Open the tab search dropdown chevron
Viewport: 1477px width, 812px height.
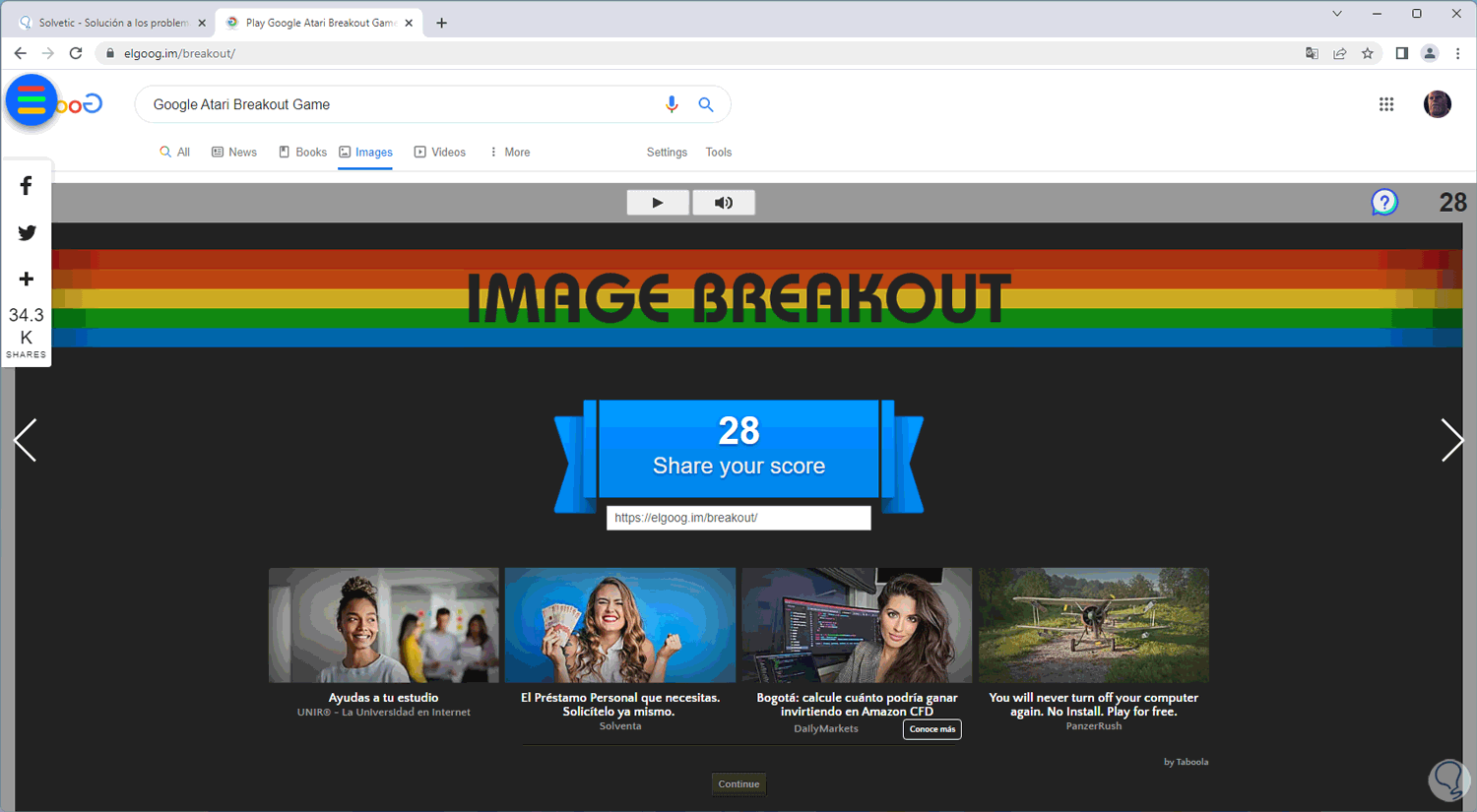pos(1336,14)
